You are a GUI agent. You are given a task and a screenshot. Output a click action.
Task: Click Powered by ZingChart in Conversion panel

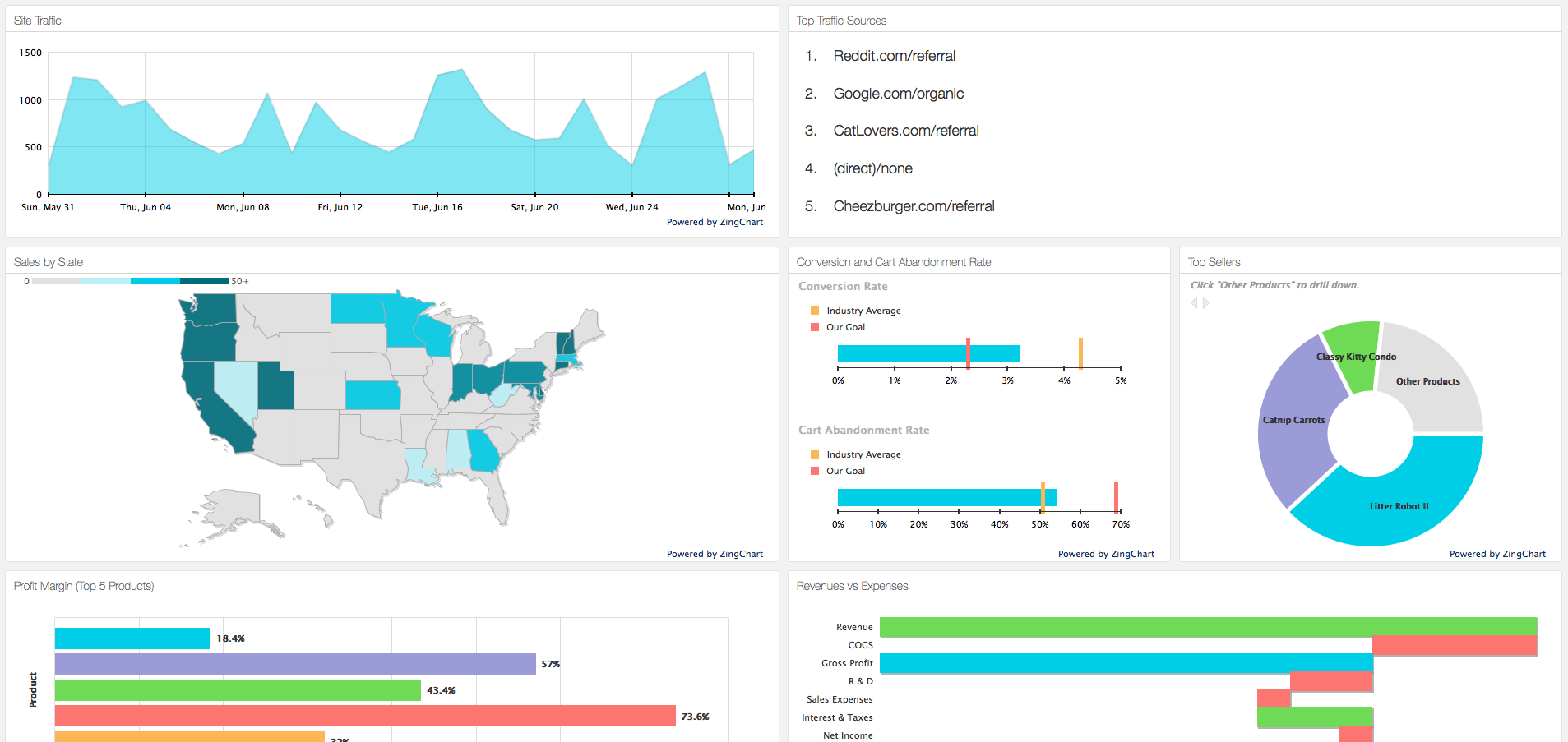pos(1106,554)
